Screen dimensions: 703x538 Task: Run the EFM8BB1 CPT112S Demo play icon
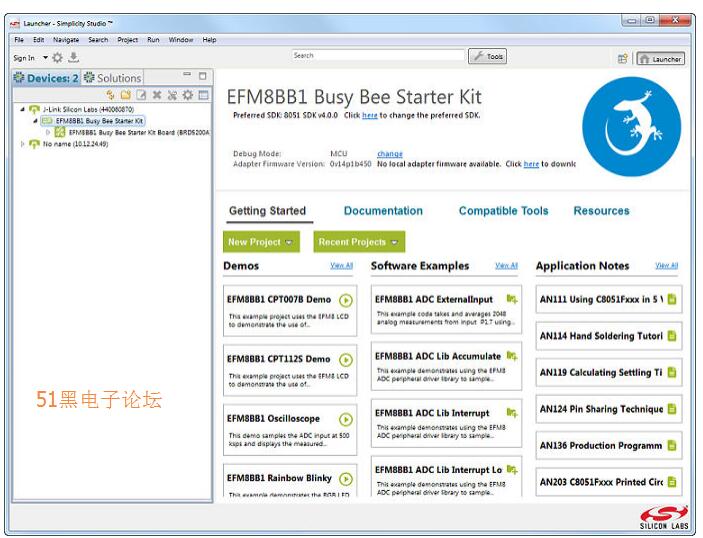346,360
